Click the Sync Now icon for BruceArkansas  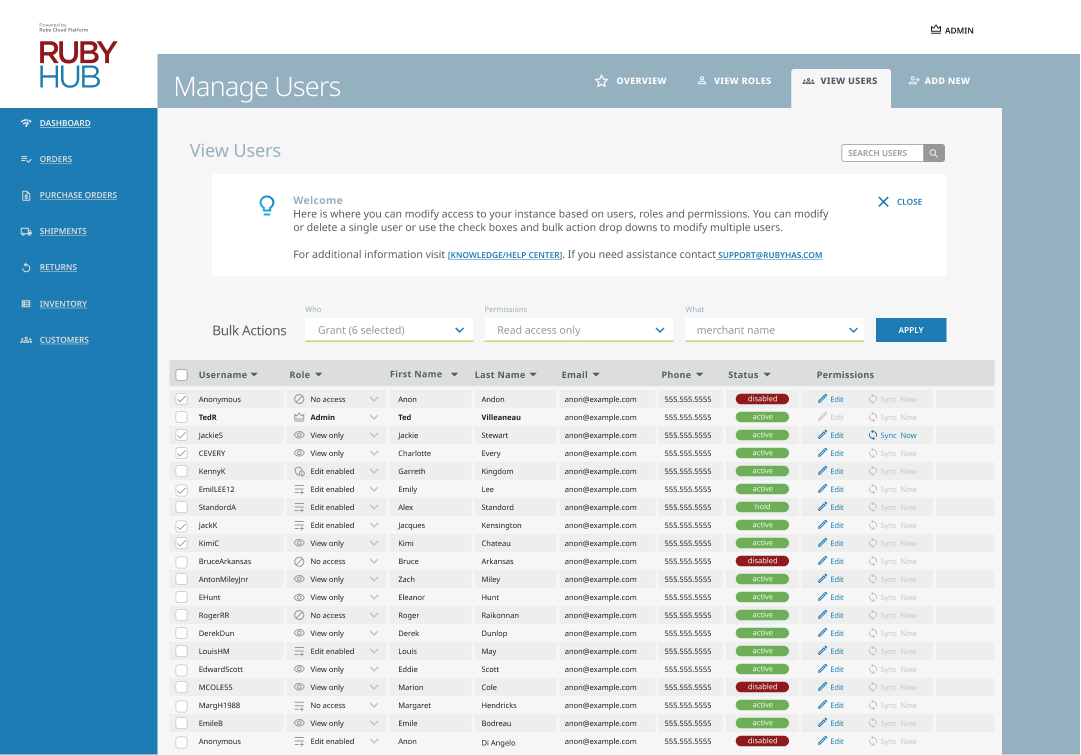[x=873, y=561]
